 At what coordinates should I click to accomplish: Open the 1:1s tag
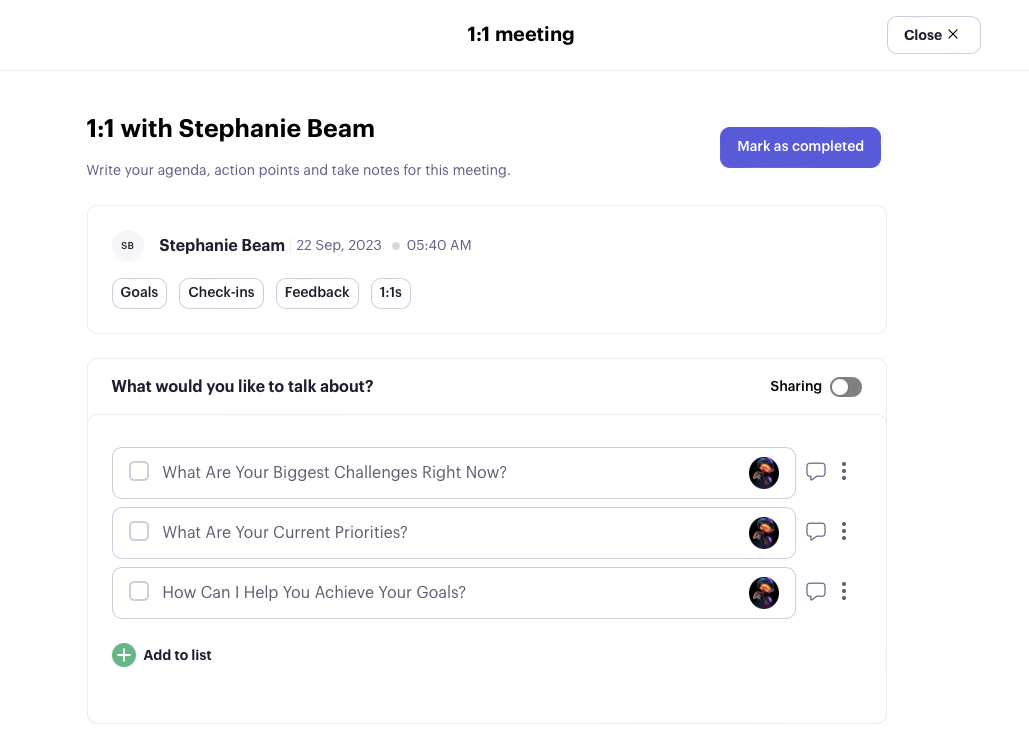[x=390, y=293]
